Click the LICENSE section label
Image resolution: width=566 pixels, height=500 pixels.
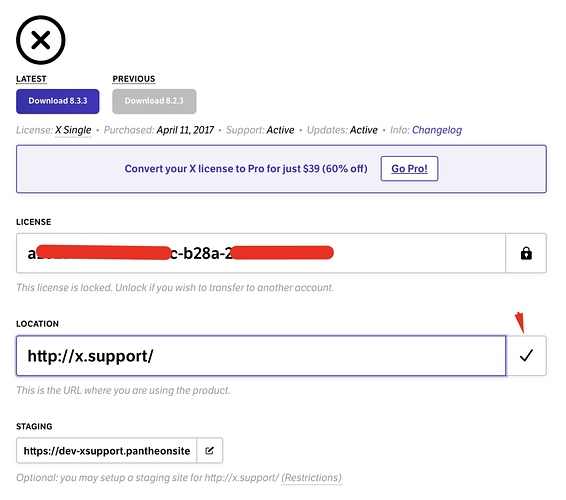tap(34, 222)
